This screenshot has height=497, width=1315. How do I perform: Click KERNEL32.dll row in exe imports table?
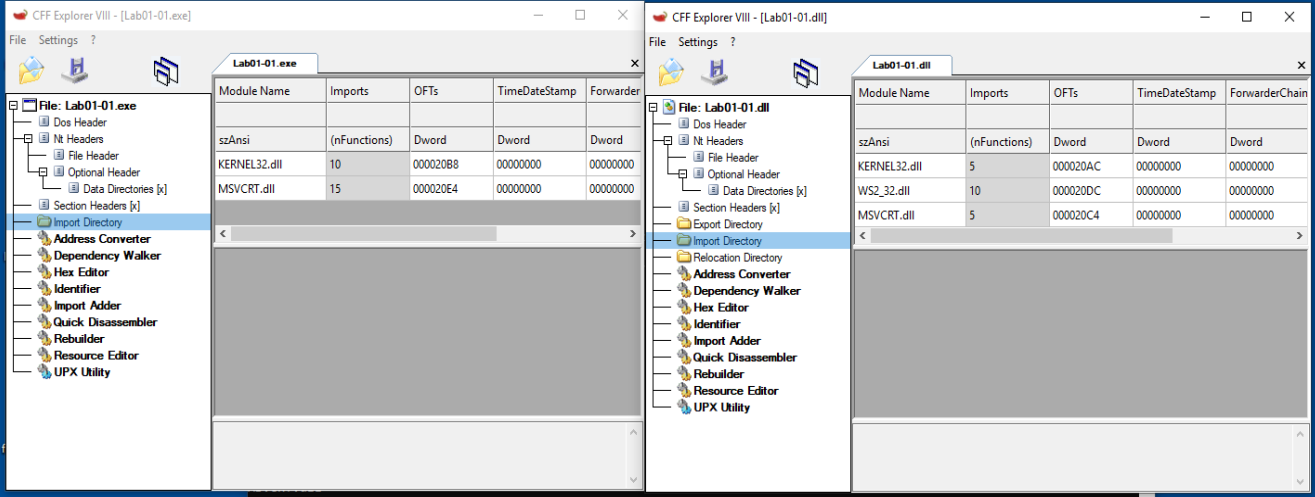(427, 165)
